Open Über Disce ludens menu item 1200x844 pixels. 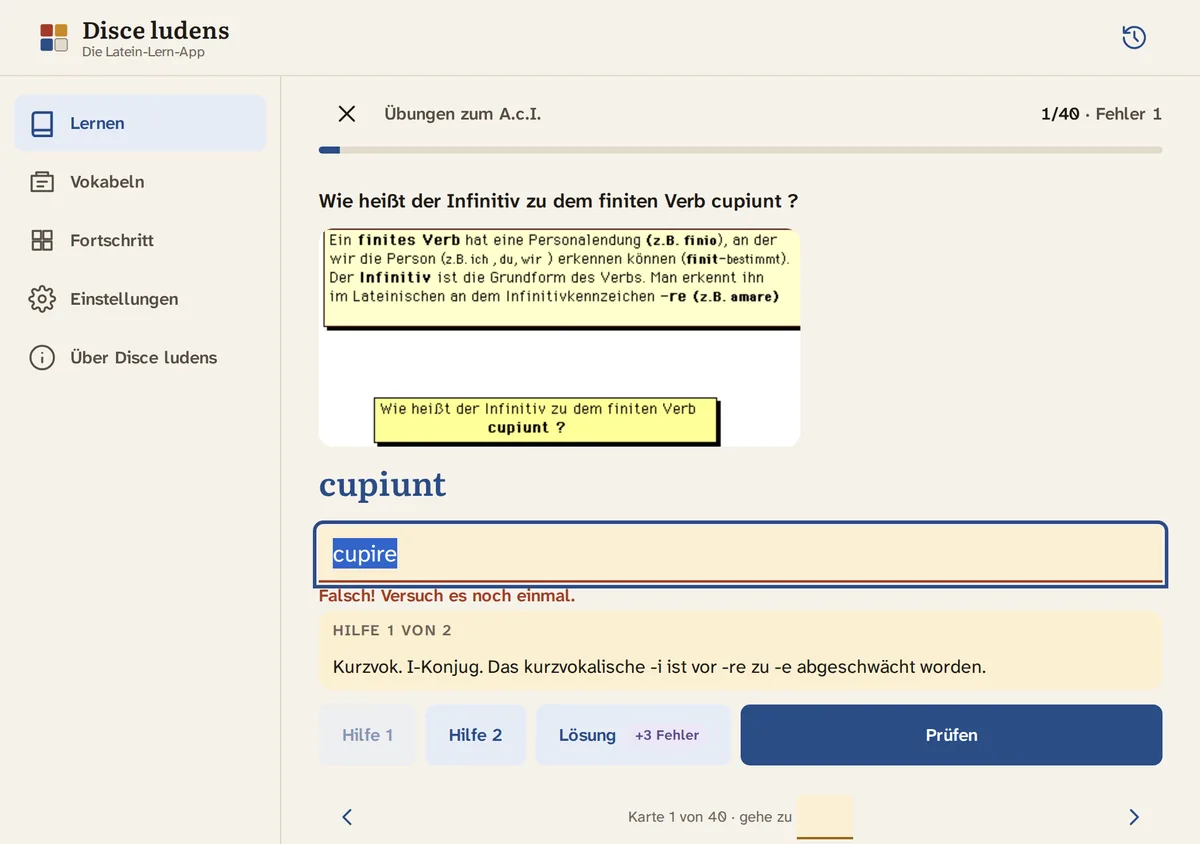140,358
